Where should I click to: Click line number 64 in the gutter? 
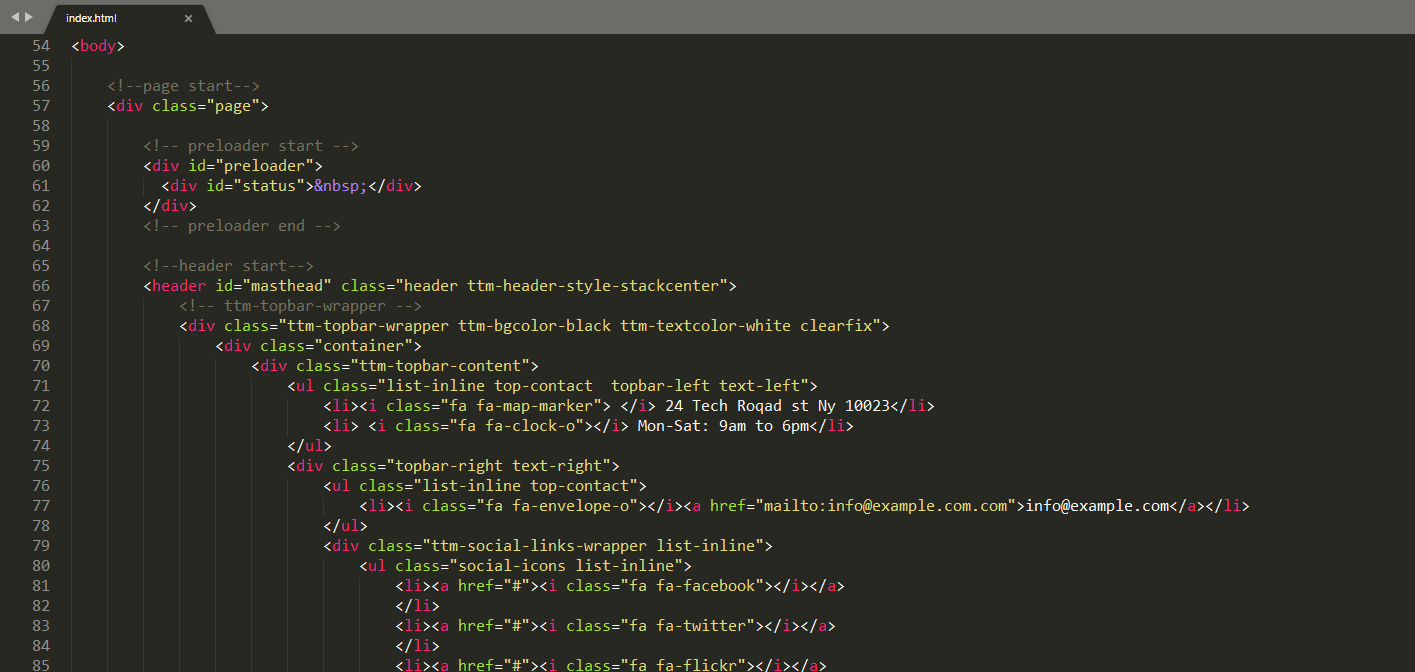coord(40,246)
